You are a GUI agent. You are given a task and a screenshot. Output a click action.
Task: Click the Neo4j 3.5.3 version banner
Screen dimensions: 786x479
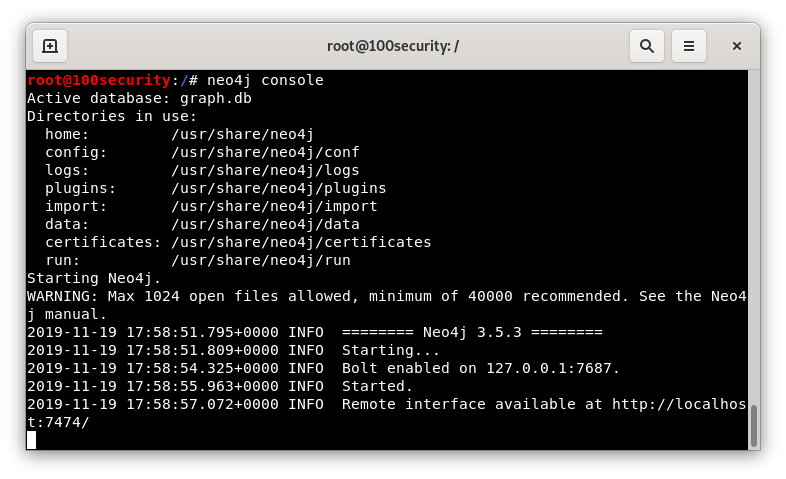click(472, 332)
